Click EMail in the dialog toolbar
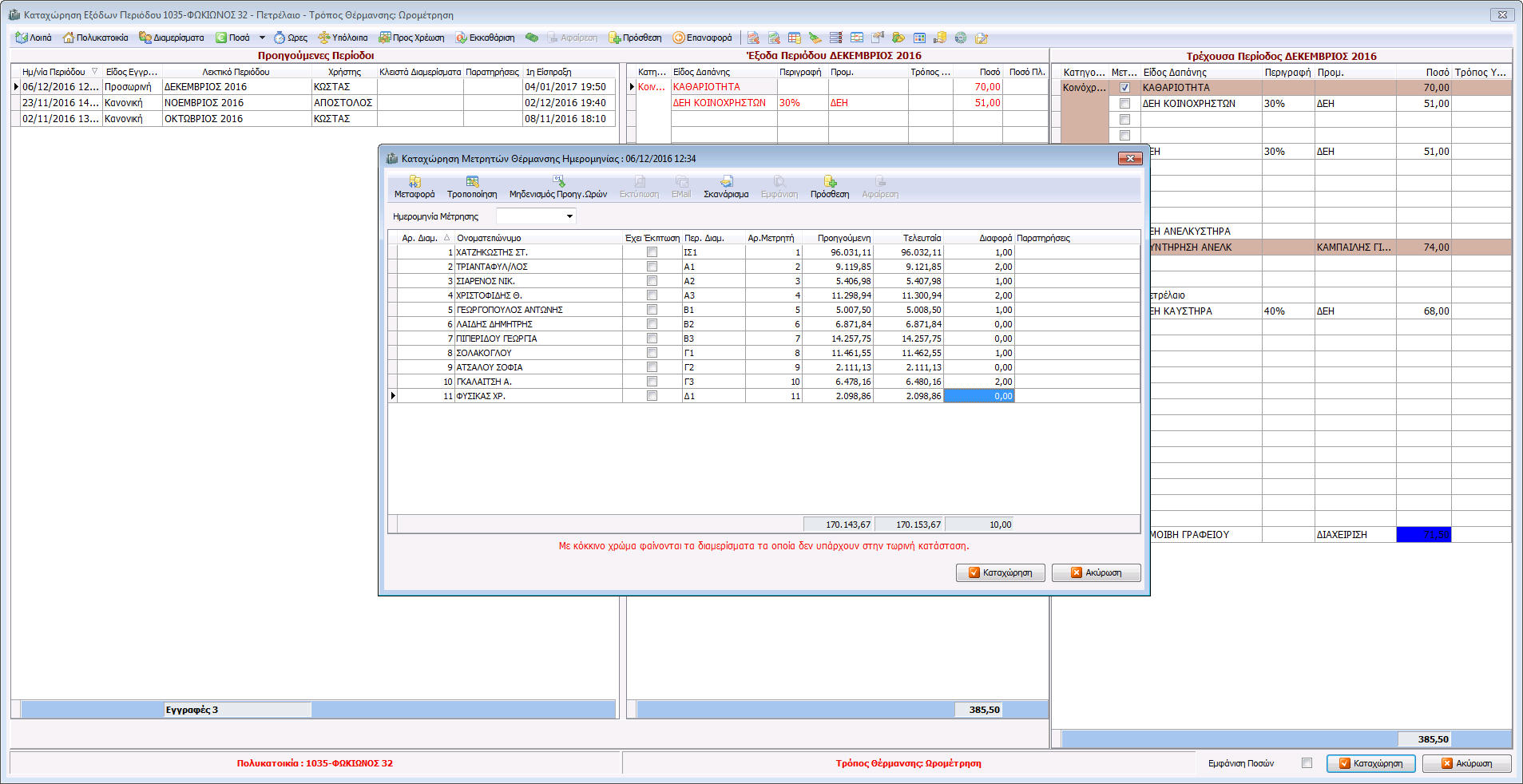This screenshot has width=1523, height=784. (x=681, y=188)
